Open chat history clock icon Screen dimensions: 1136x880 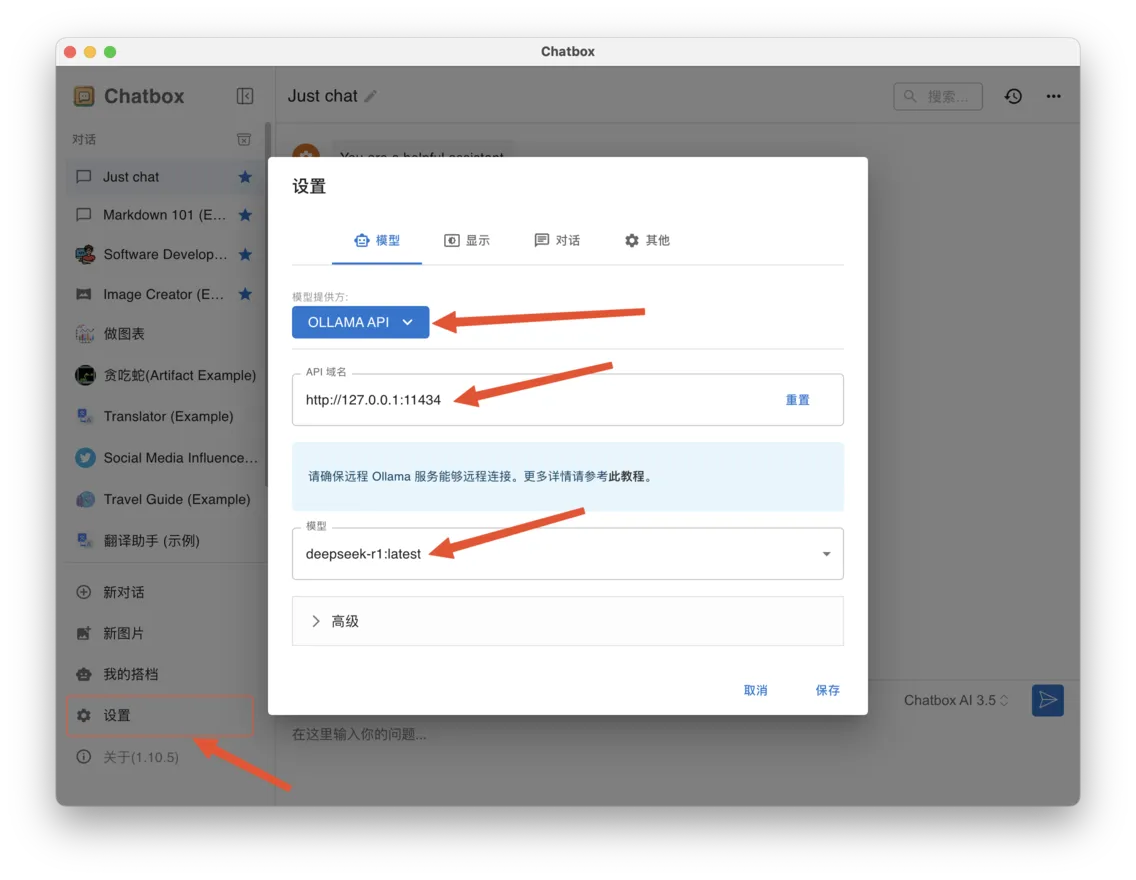pyautogui.click(x=1013, y=96)
